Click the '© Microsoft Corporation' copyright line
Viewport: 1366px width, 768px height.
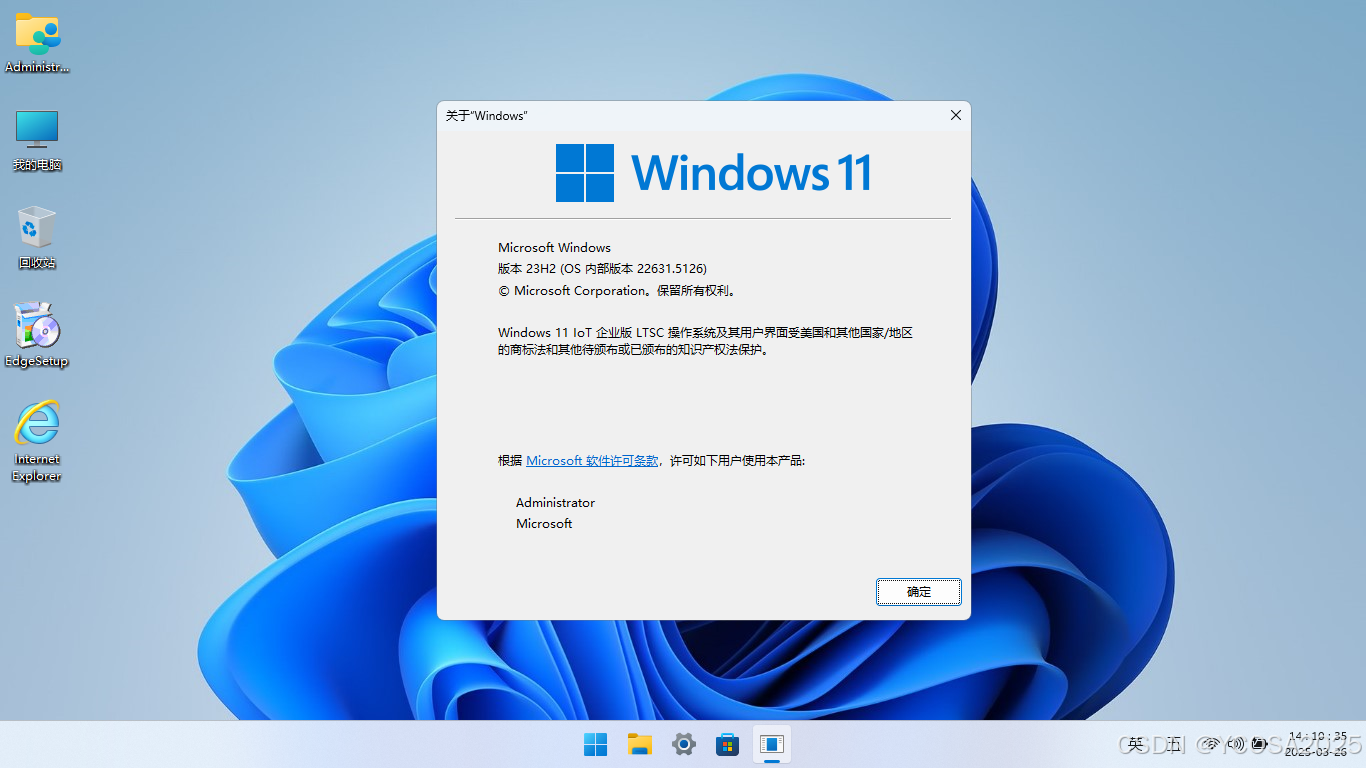point(617,291)
